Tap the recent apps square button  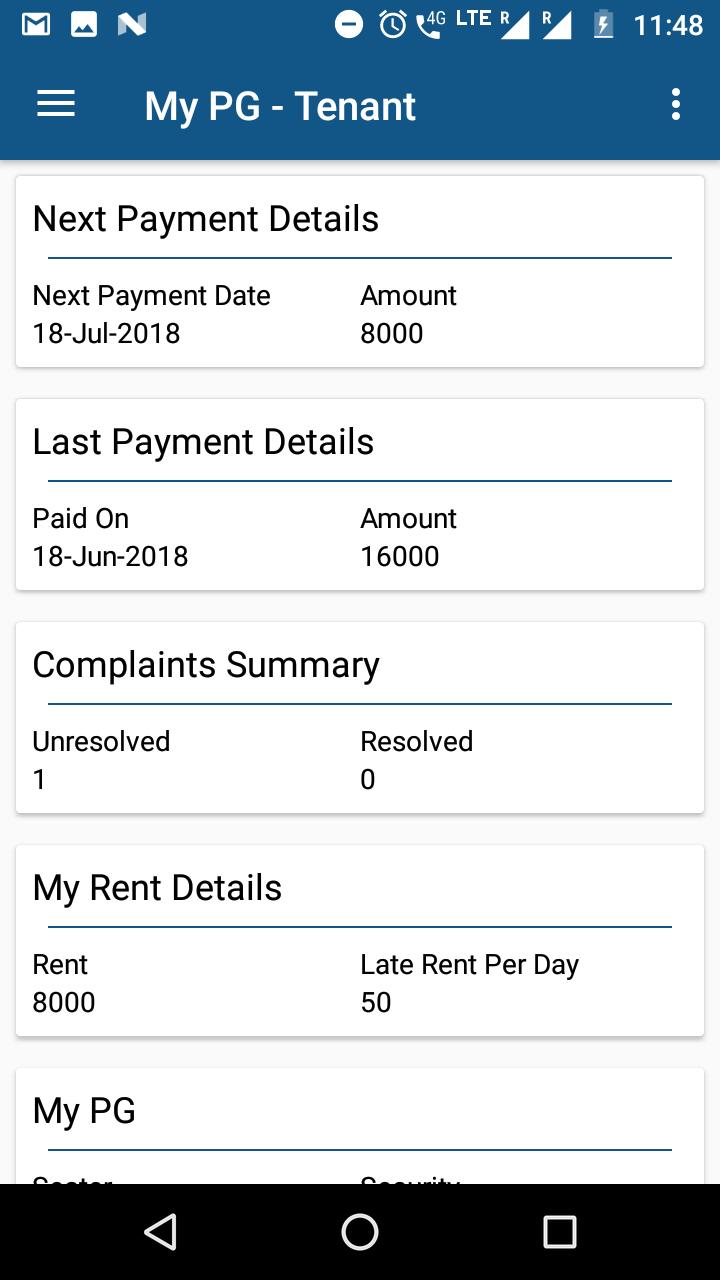tap(559, 1232)
